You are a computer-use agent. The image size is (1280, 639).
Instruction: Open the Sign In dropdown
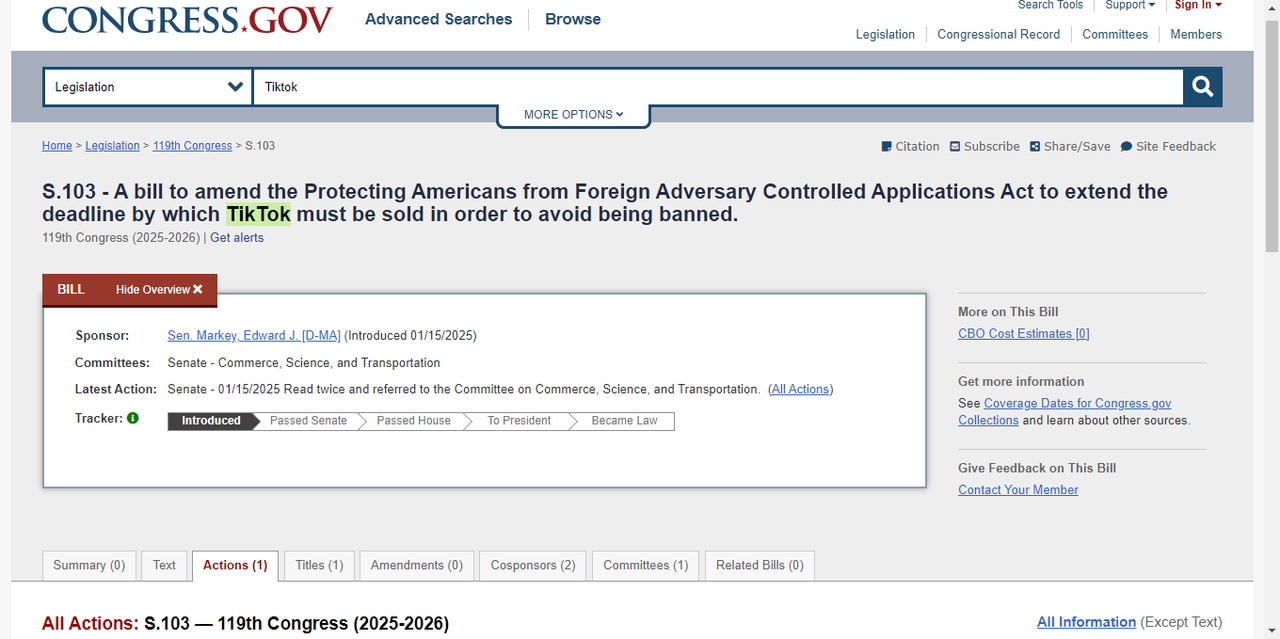(x=1198, y=5)
